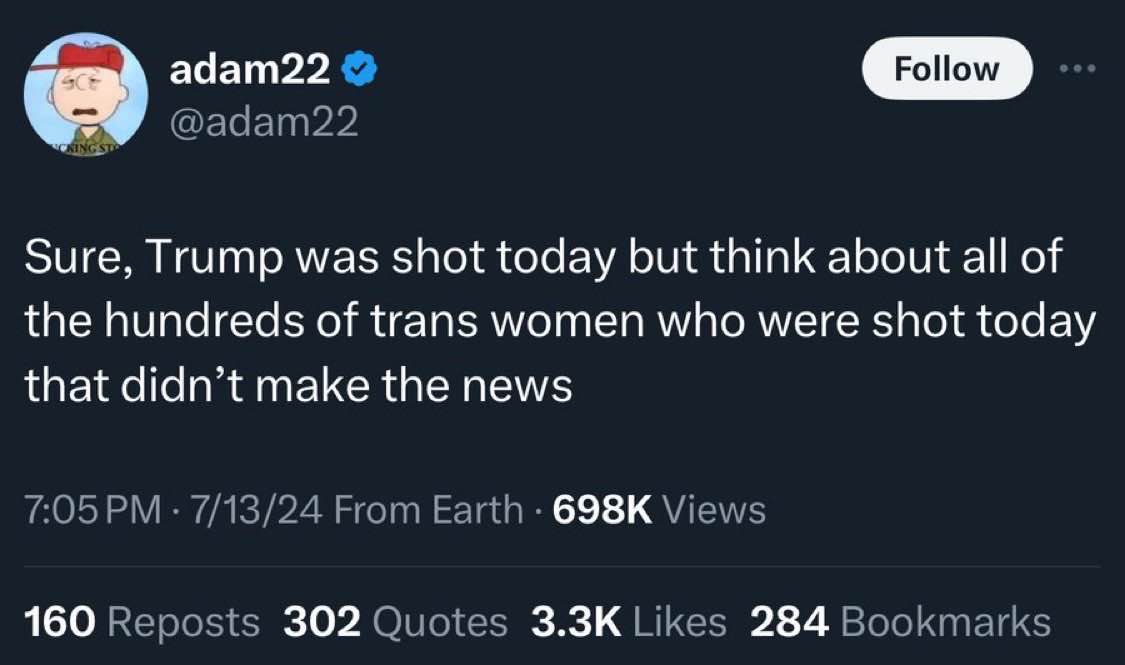Screen dimensions: 1125x665
Task: Click the @adam22 handle
Action: coord(263,122)
